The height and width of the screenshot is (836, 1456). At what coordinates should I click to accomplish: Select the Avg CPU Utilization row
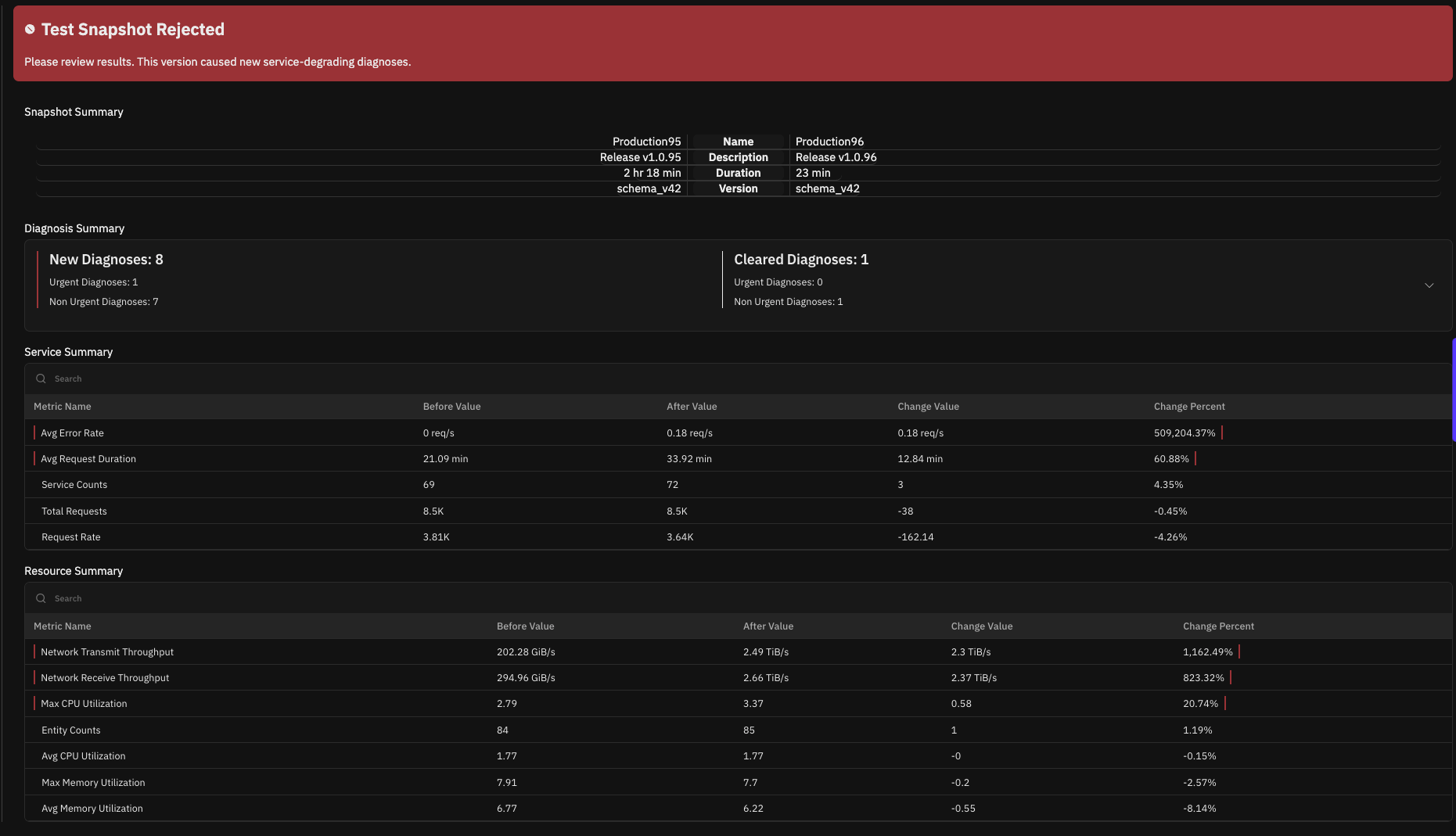(738, 756)
